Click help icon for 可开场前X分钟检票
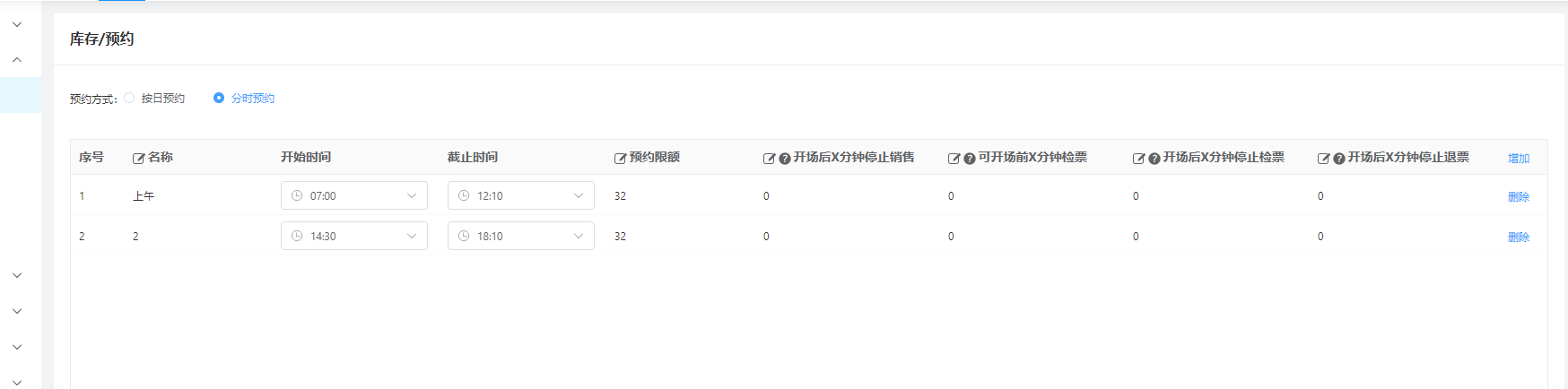 tap(970, 159)
